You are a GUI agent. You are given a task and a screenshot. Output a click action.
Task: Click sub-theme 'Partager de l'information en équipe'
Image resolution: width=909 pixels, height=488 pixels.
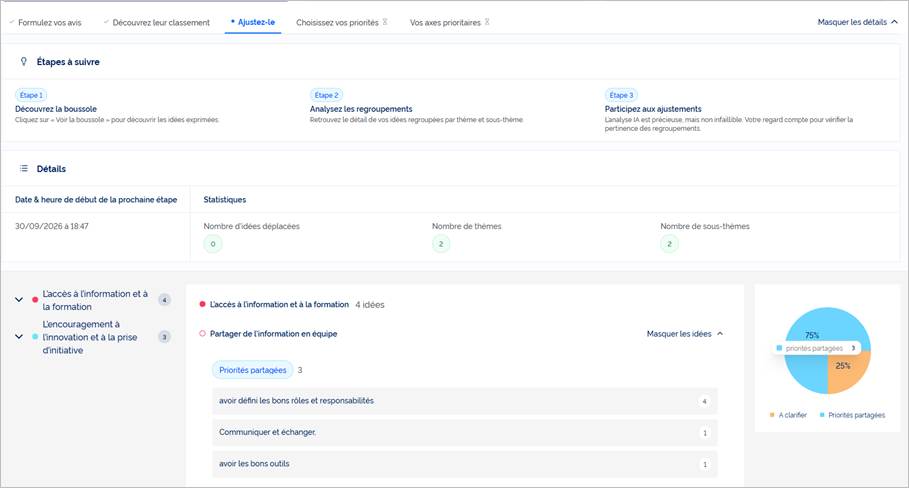(x=273, y=334)
